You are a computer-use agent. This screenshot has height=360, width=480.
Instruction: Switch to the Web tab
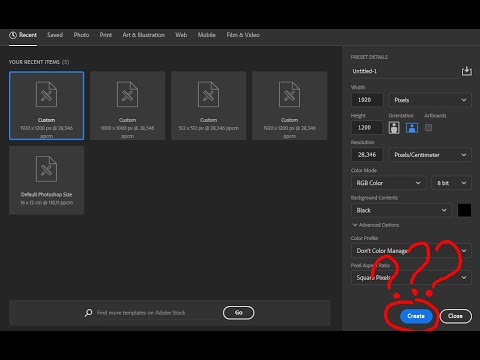tap(181, 35)
